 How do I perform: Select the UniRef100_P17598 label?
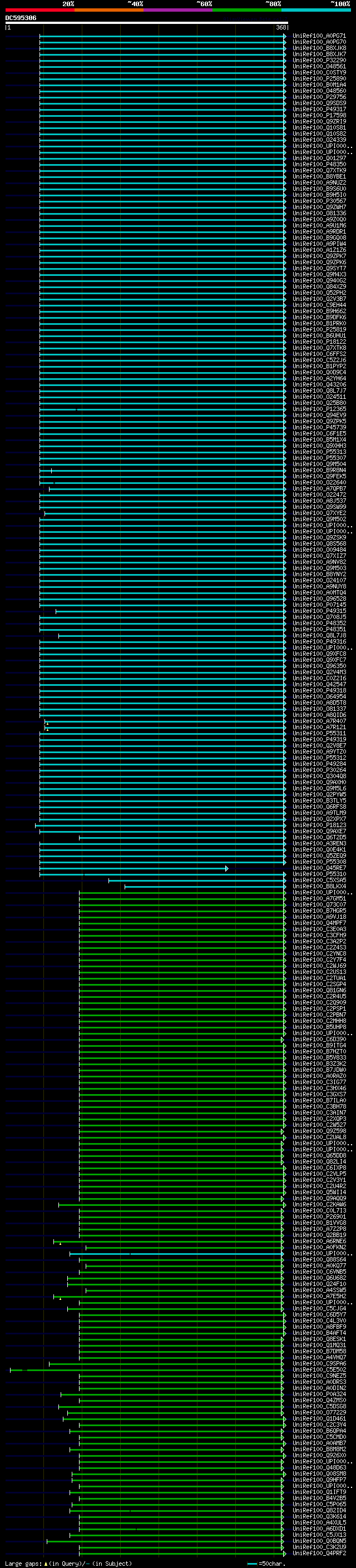pos(319,115)
